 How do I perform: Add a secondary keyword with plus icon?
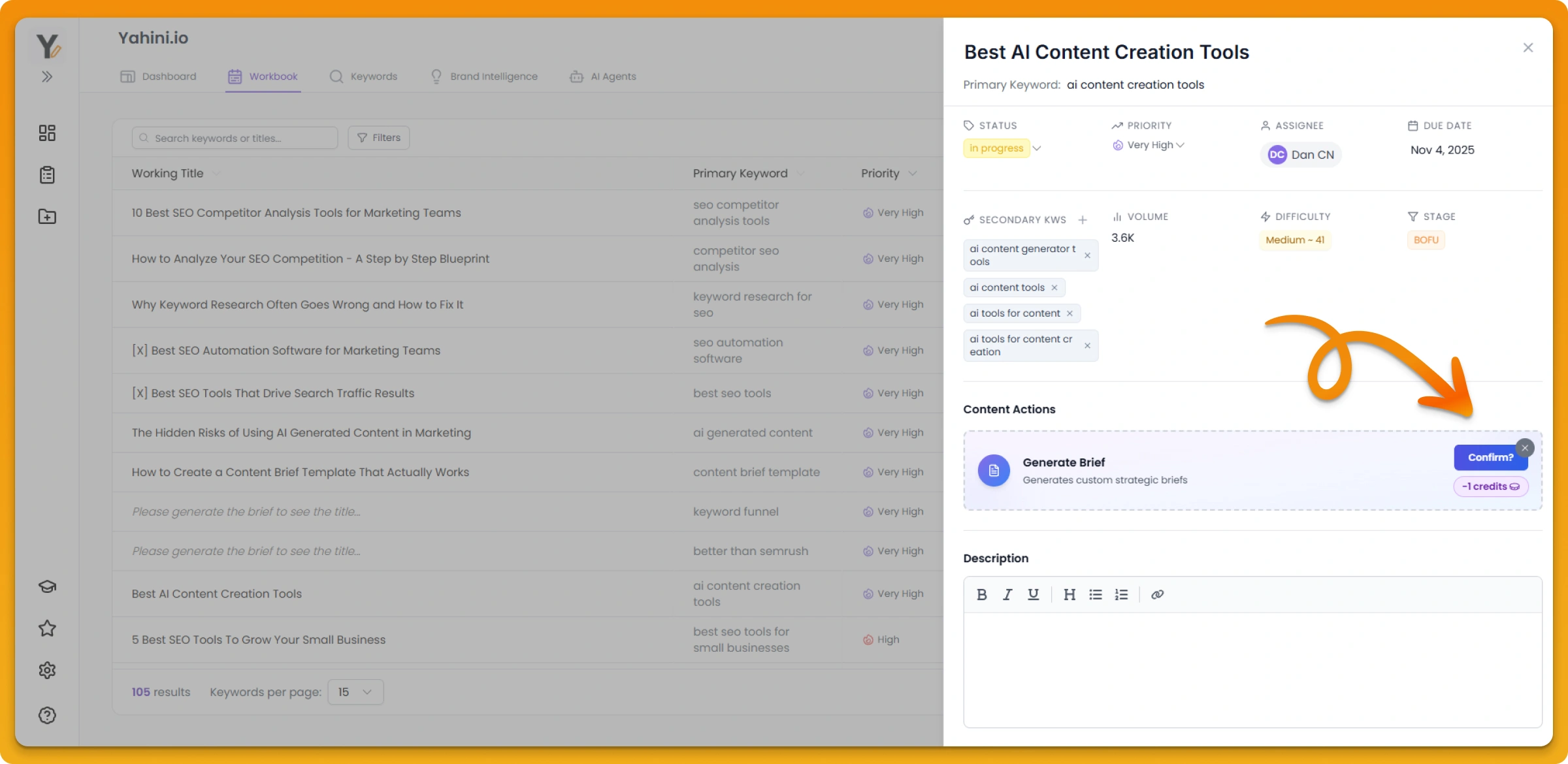[x=1083, y=220]
